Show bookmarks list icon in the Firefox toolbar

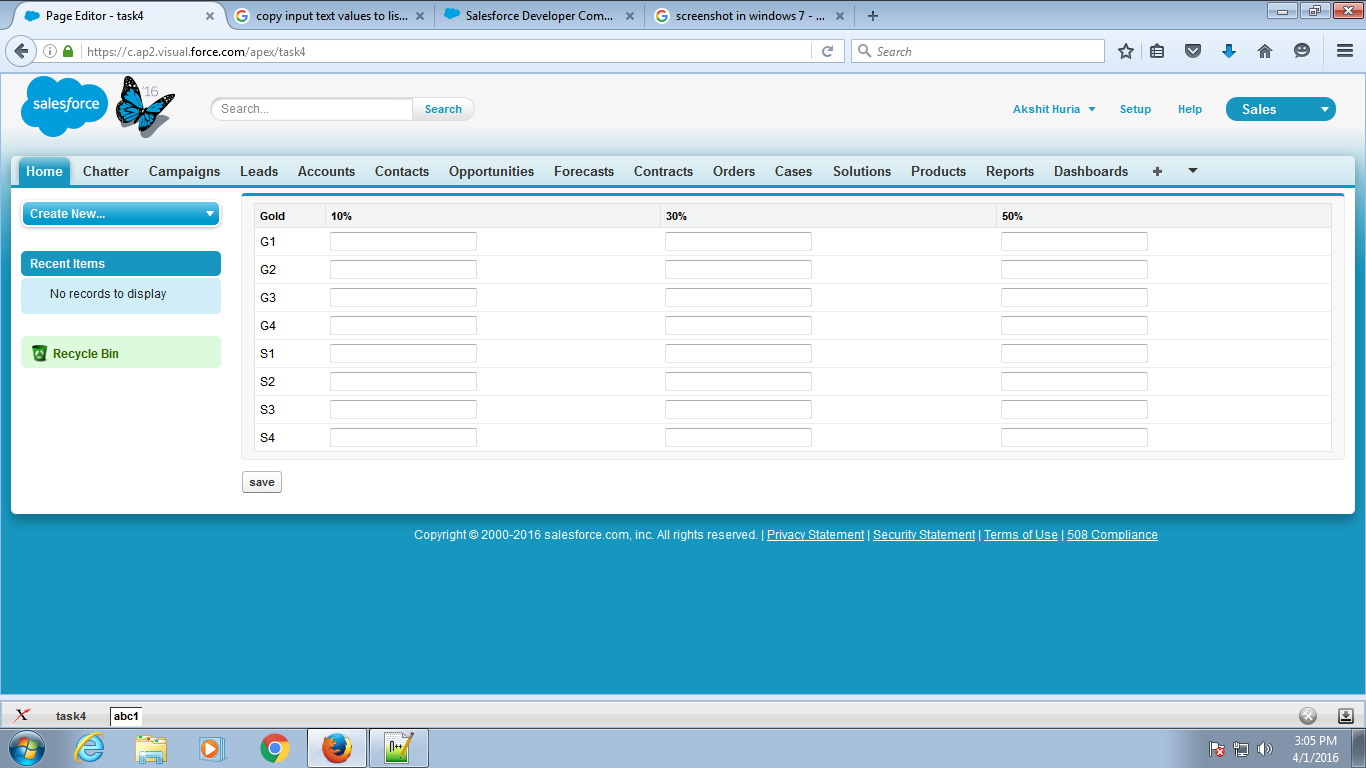[1157, 51]
